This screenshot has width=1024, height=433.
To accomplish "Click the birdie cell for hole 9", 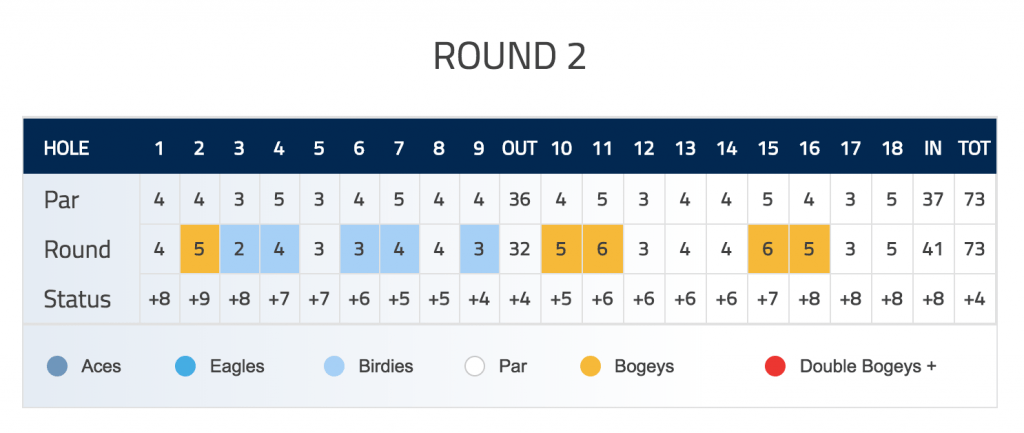I will [479, 249].
